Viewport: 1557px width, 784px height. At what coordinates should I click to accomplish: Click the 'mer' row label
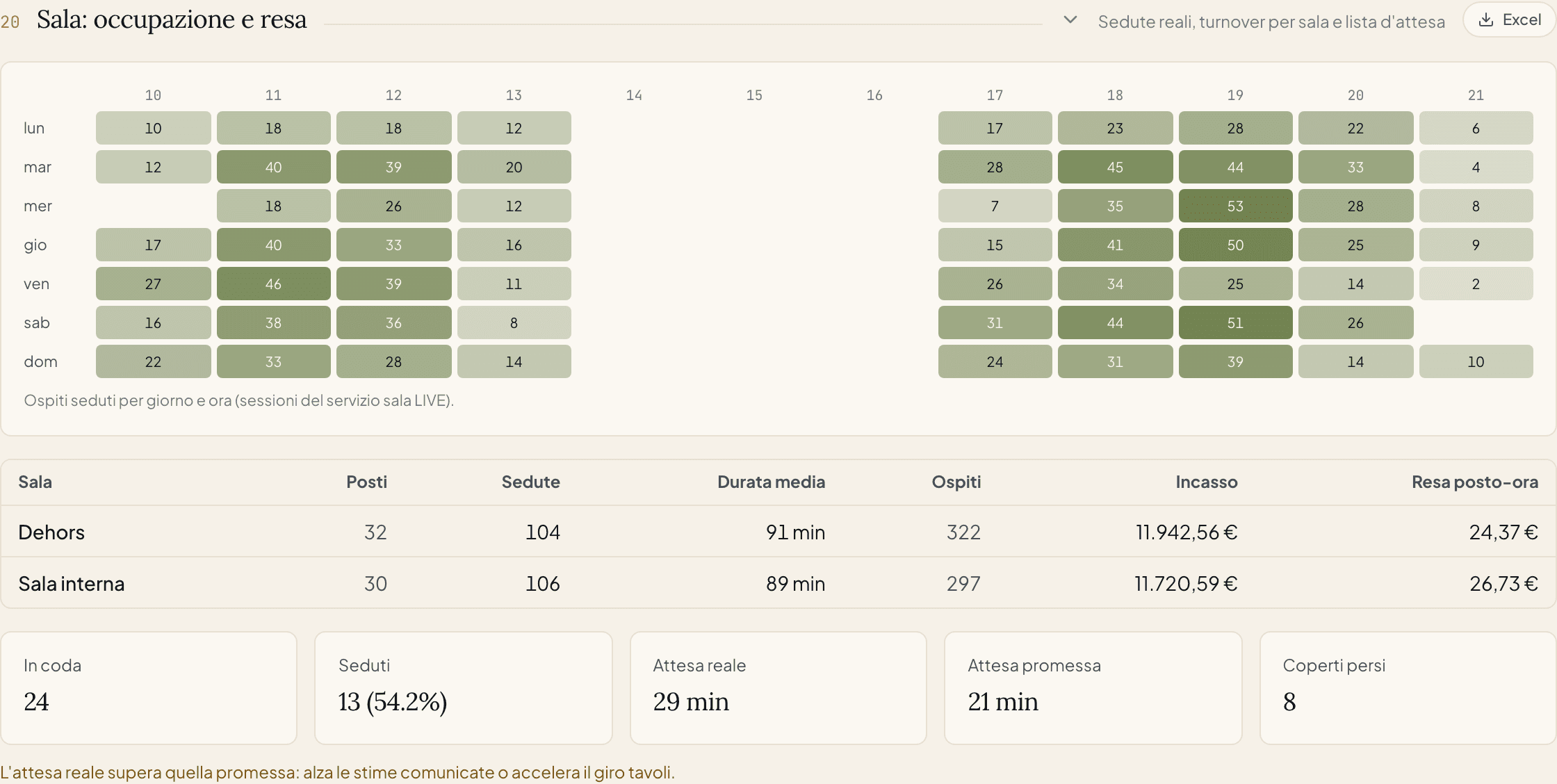pyautogui.click(x=38, y=206)
